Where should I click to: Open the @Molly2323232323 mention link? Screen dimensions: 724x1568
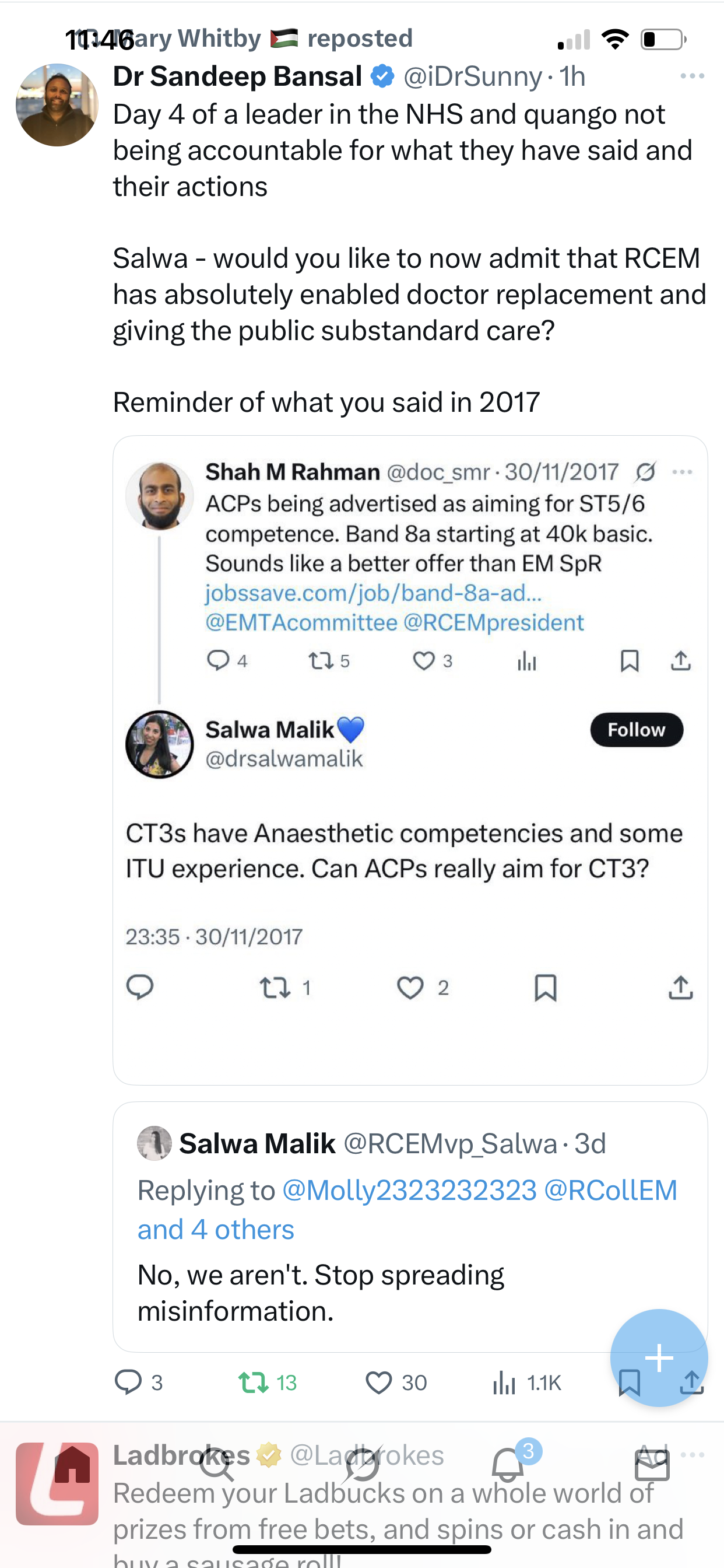pyautogui.click(x=409, y=1190)
